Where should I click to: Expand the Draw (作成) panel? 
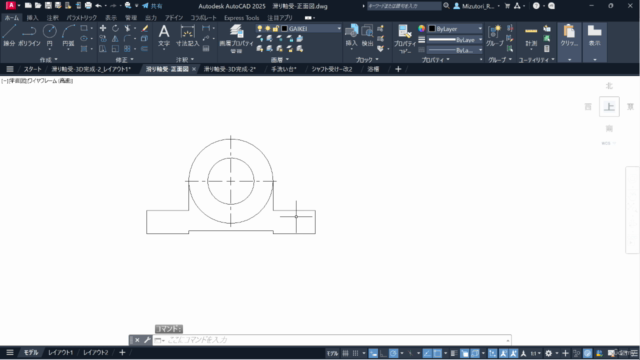click(48, 60)
